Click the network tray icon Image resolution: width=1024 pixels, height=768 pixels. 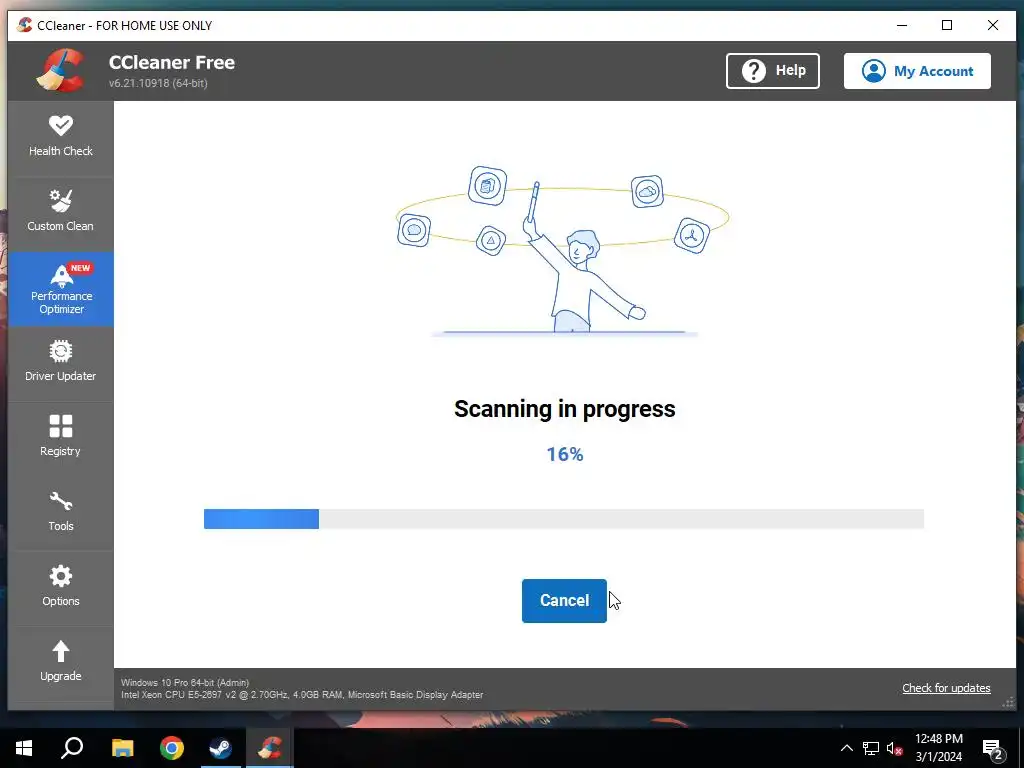(871, 748)
